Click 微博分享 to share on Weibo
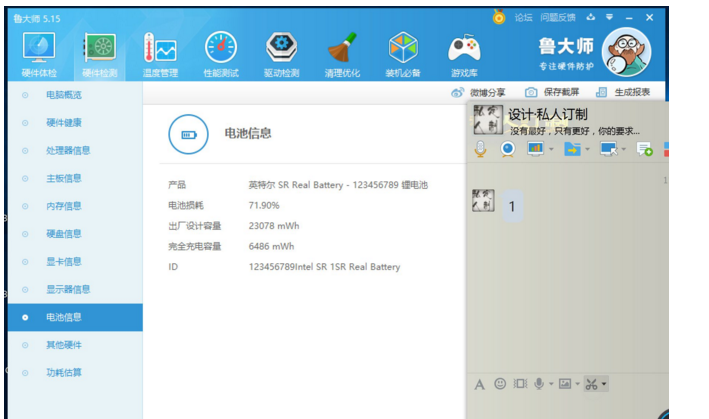The width and height of the screenshot is (709, 419). [478, 92]
